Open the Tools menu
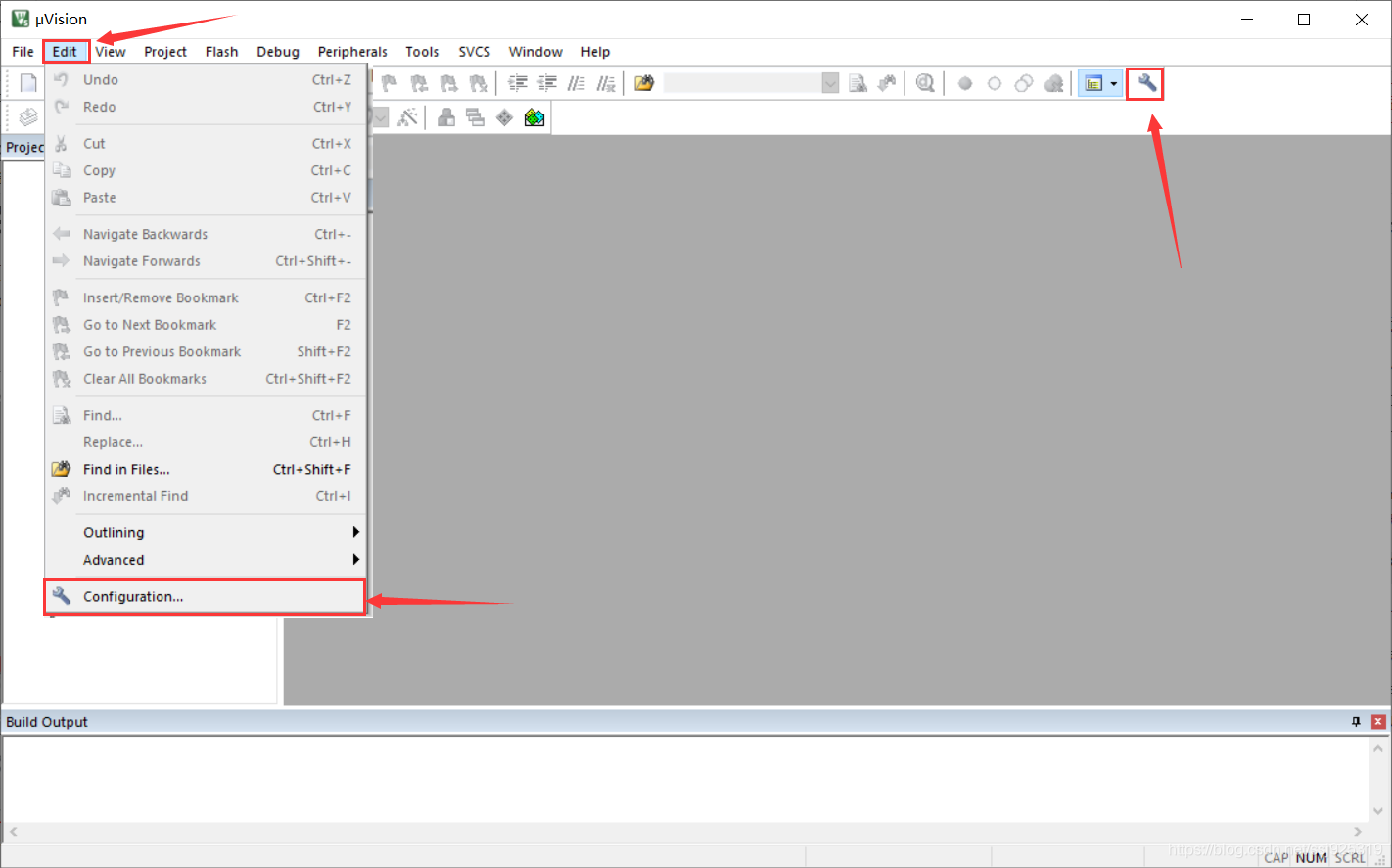1392x868 pixels. tap(422, 52)
